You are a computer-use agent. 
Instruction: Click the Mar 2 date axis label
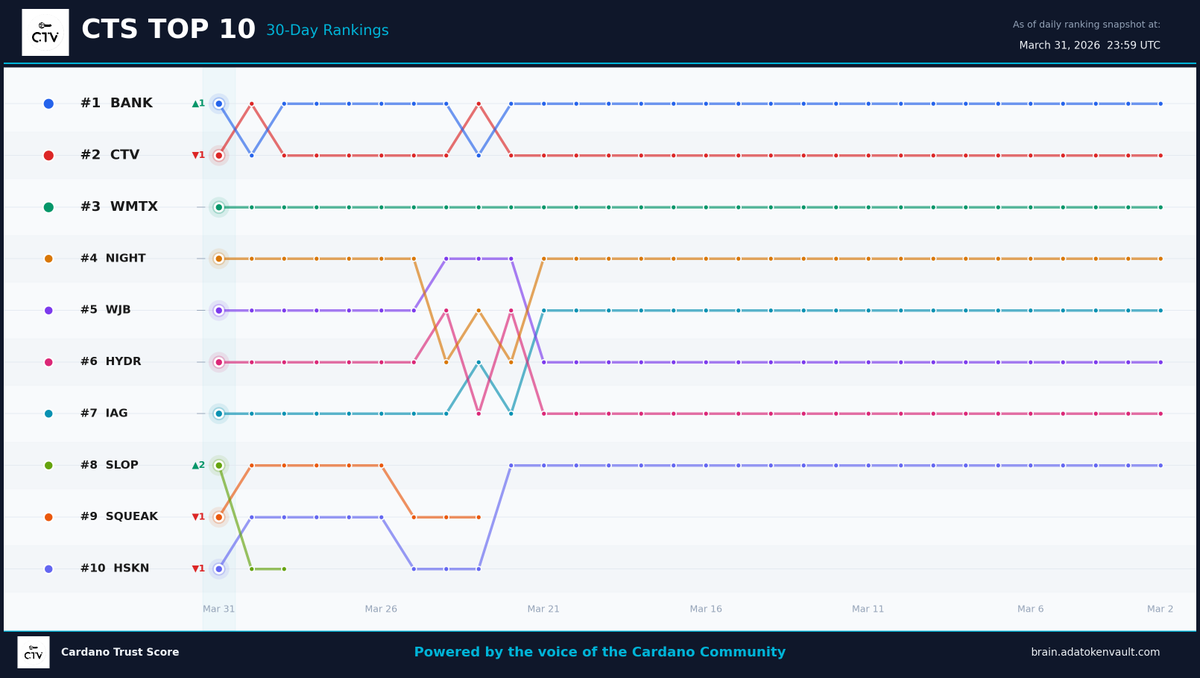1160,609
